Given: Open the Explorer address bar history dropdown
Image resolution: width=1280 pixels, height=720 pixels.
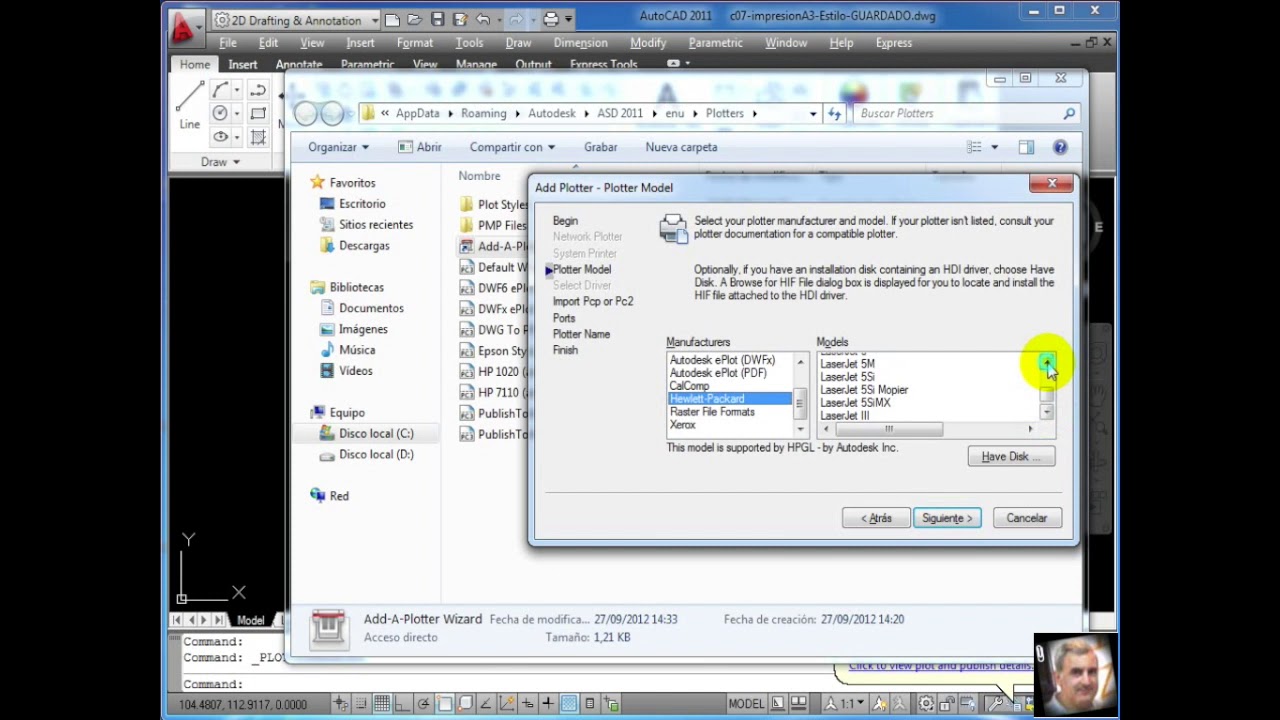Looking at the screenshot, I should click(x=813, y=113).
